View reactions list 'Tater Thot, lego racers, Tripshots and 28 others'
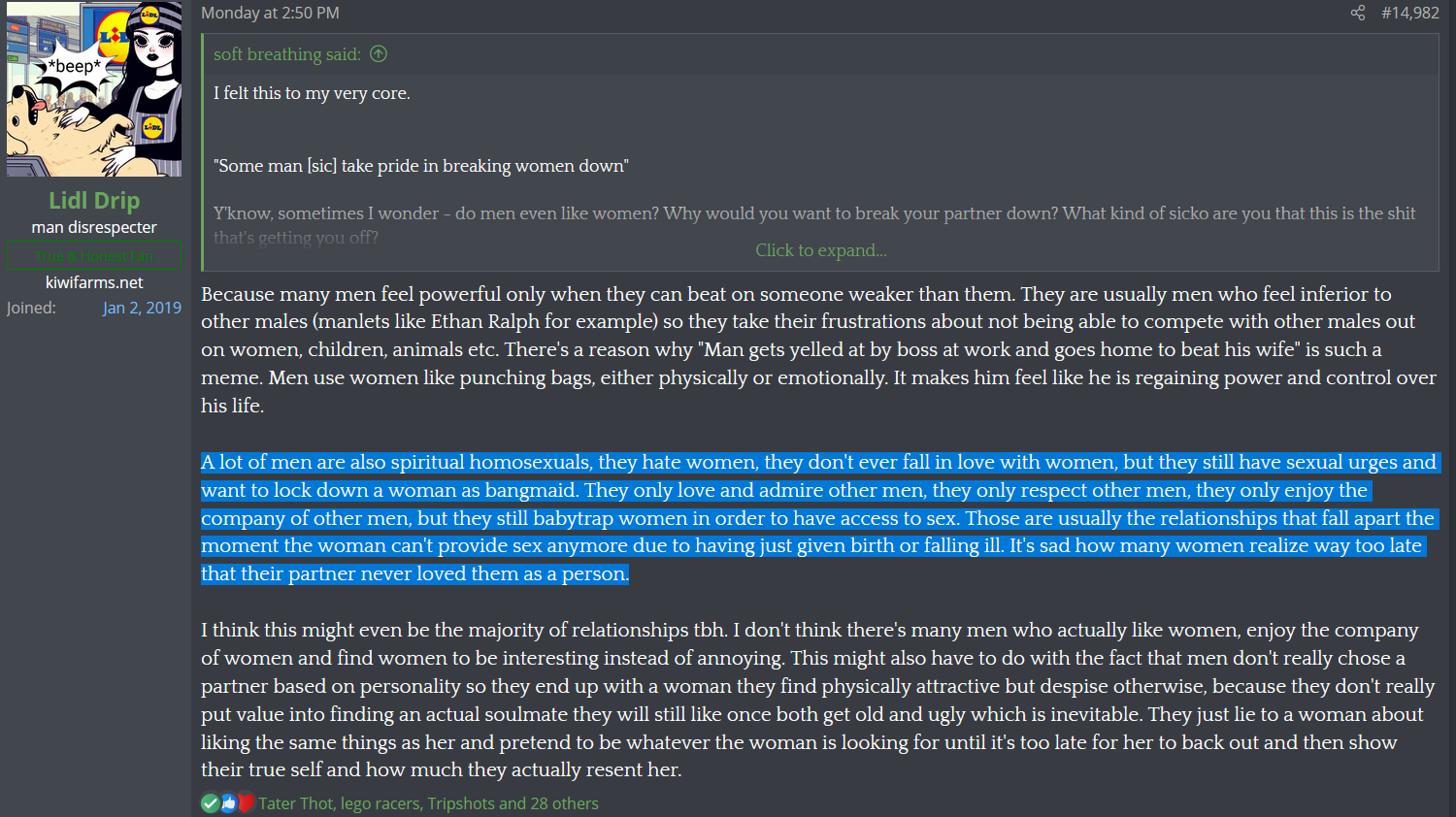Image resolution: width=1456 pixels, height=817 pixels. (428, 803)
